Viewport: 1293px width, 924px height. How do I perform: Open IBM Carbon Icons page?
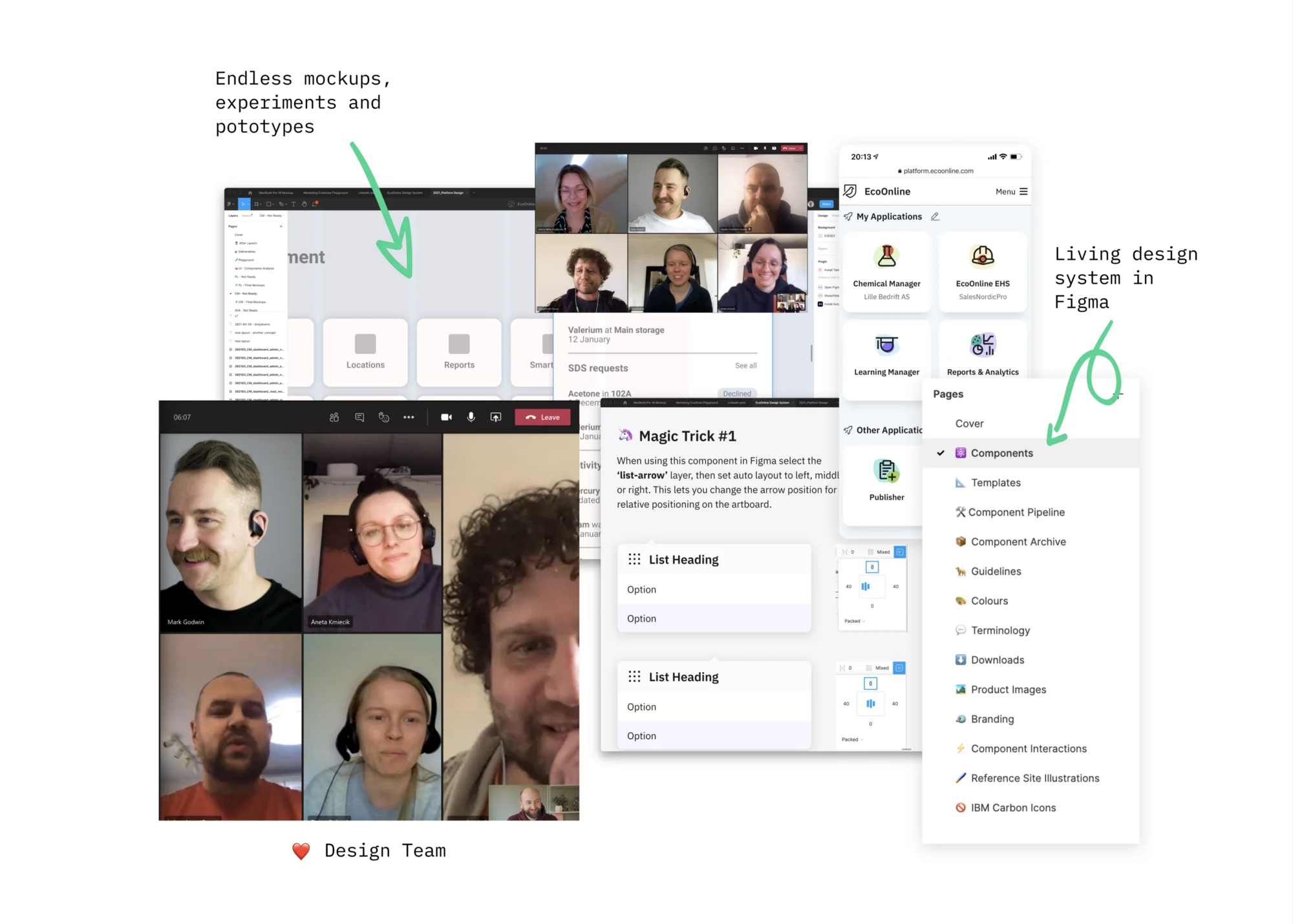[1031, 808]
